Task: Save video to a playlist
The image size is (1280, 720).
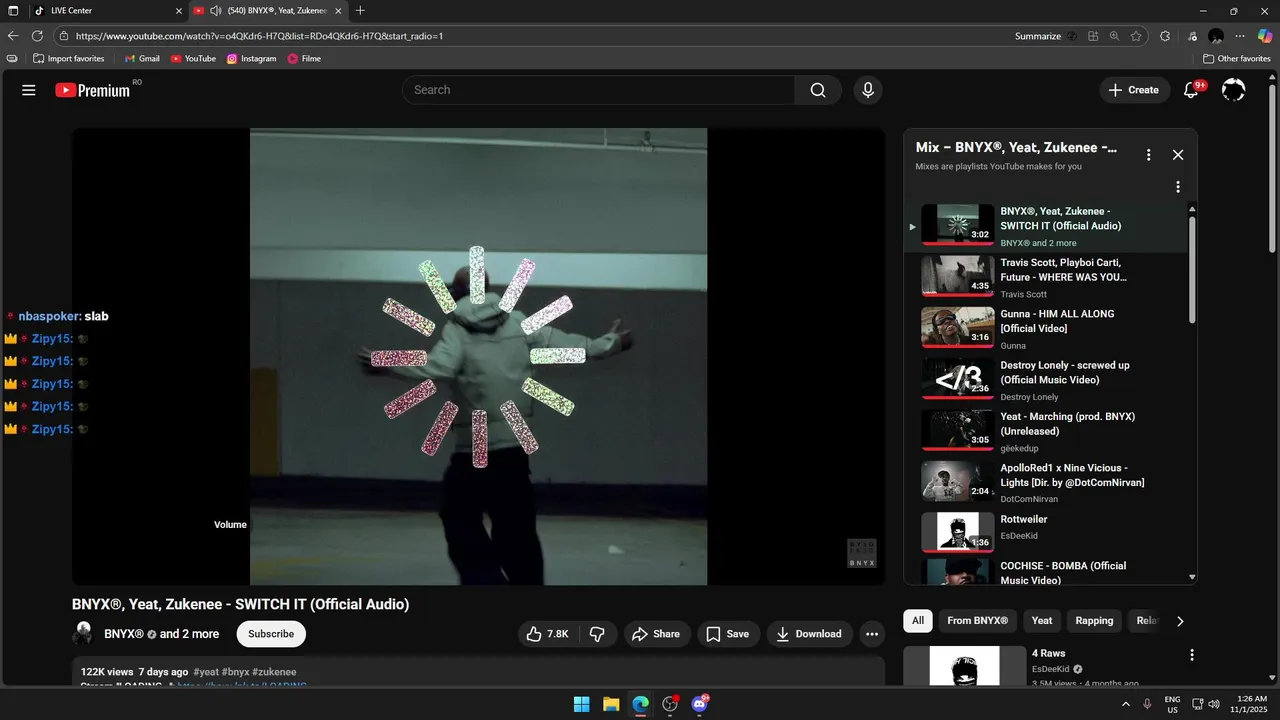Action: [727, 634]
